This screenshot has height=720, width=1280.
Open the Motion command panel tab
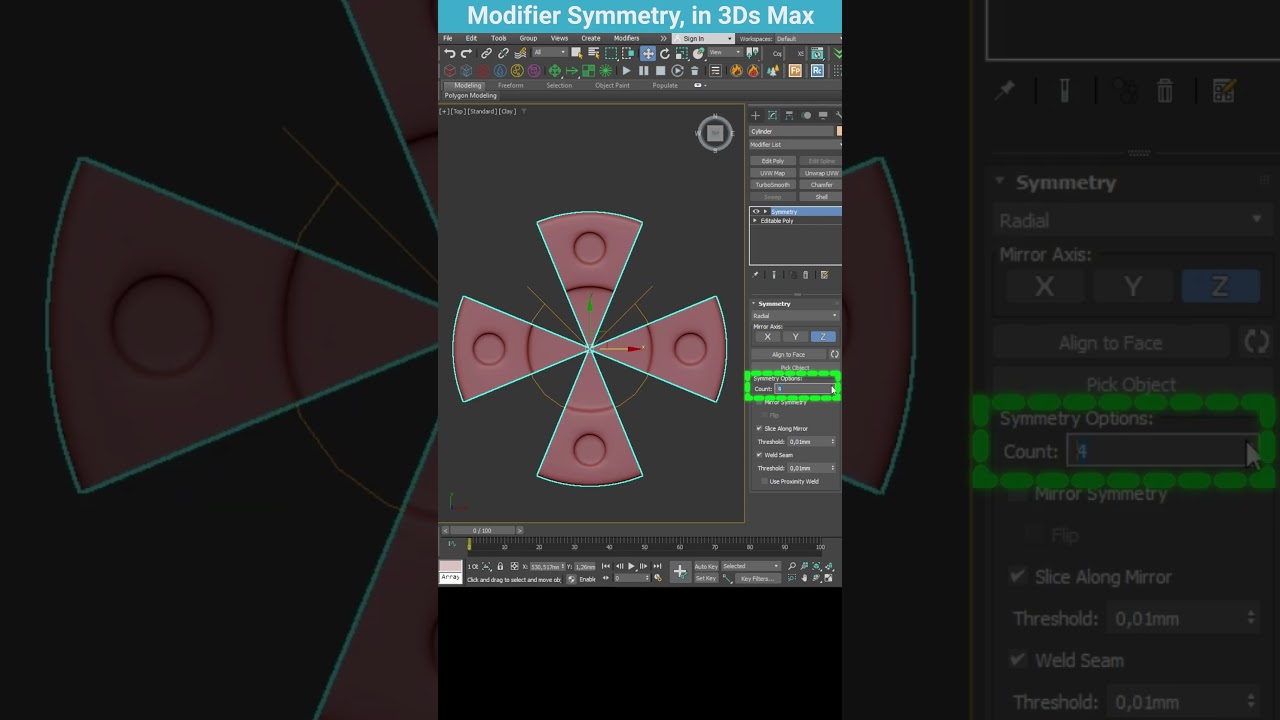pyautogui.click(x=806, y=115)
